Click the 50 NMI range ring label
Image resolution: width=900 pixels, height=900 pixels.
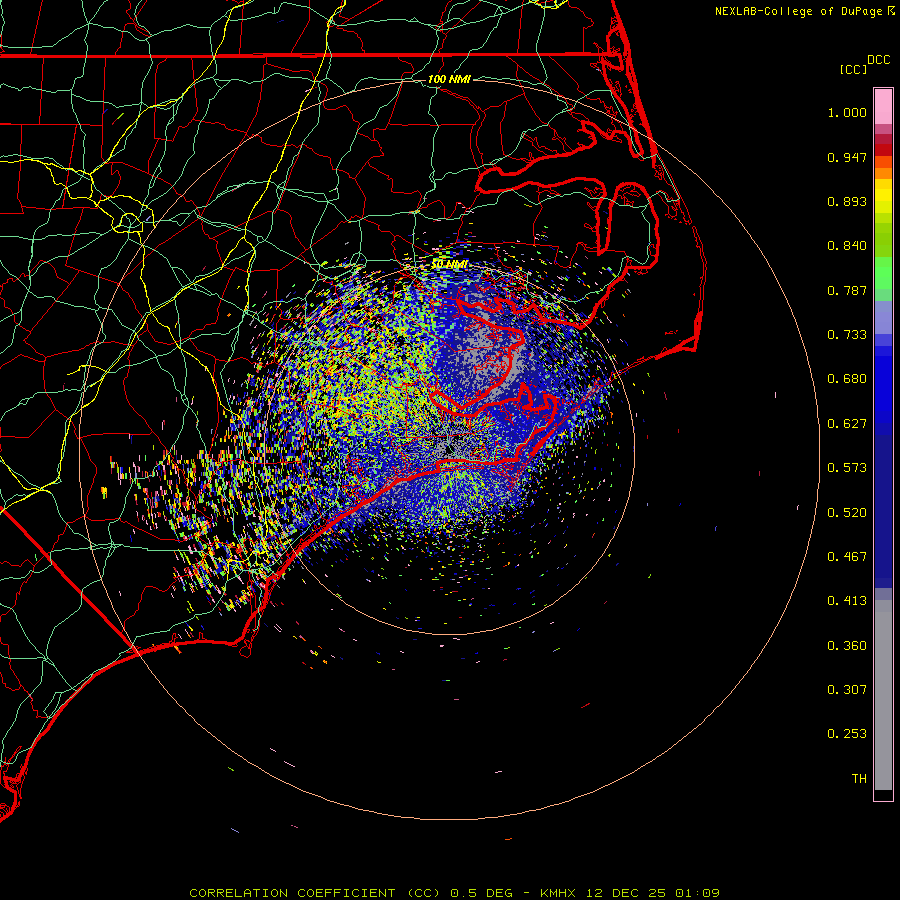pos(449,264)
